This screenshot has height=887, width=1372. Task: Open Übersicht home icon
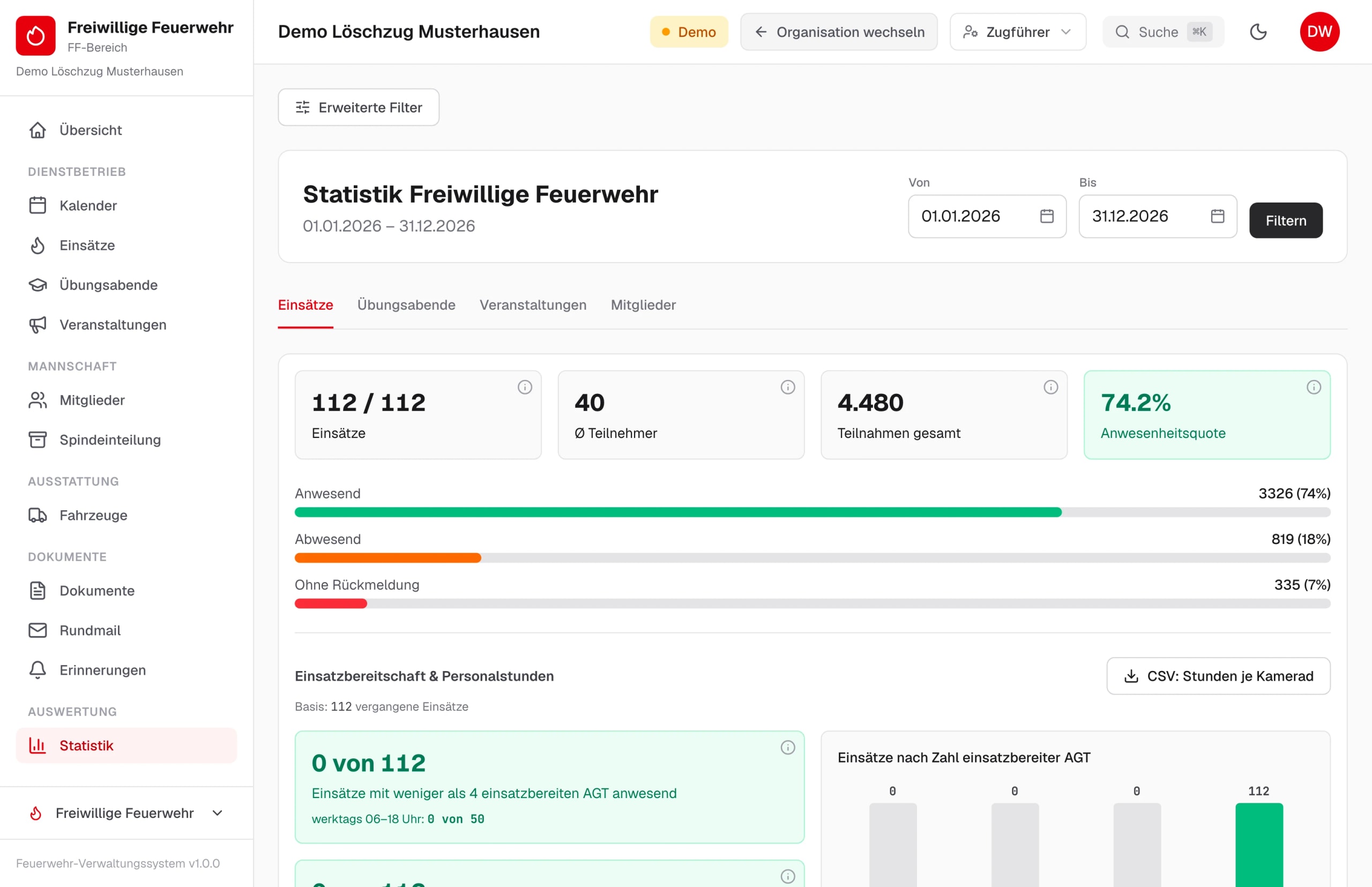coord(38,130)
